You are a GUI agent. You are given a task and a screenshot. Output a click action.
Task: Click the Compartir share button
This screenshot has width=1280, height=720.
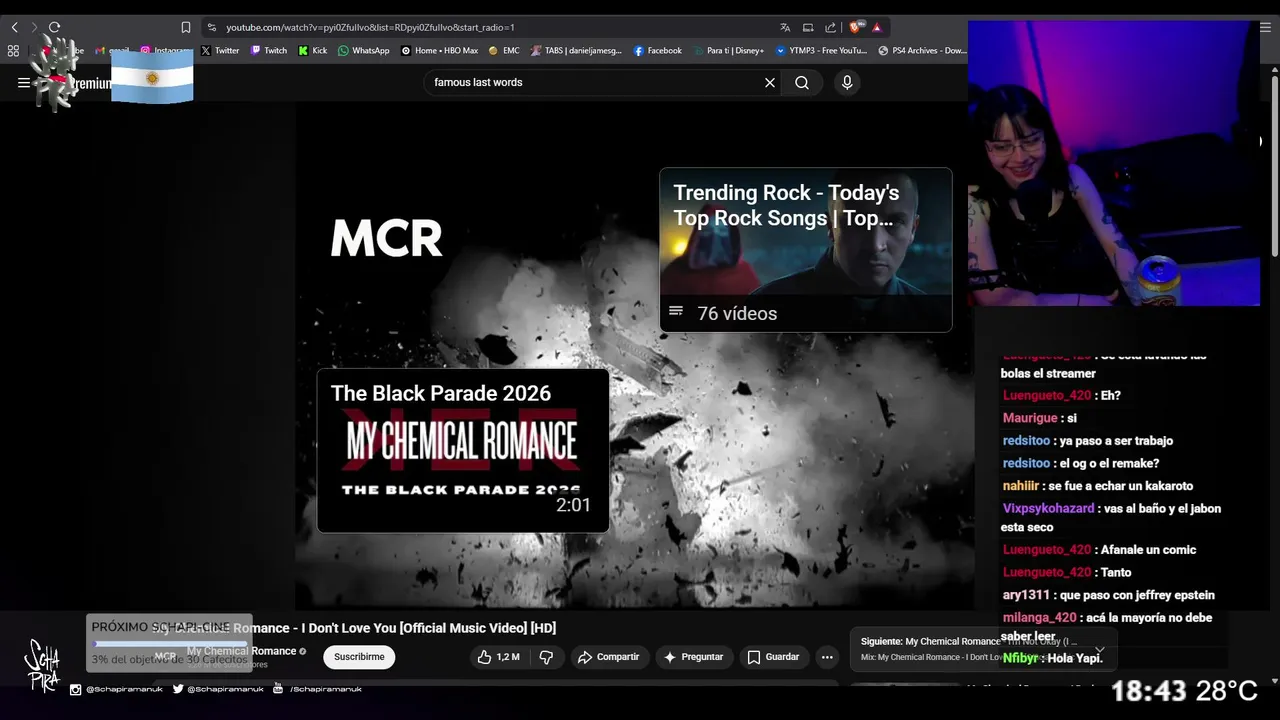click(608, 657)
